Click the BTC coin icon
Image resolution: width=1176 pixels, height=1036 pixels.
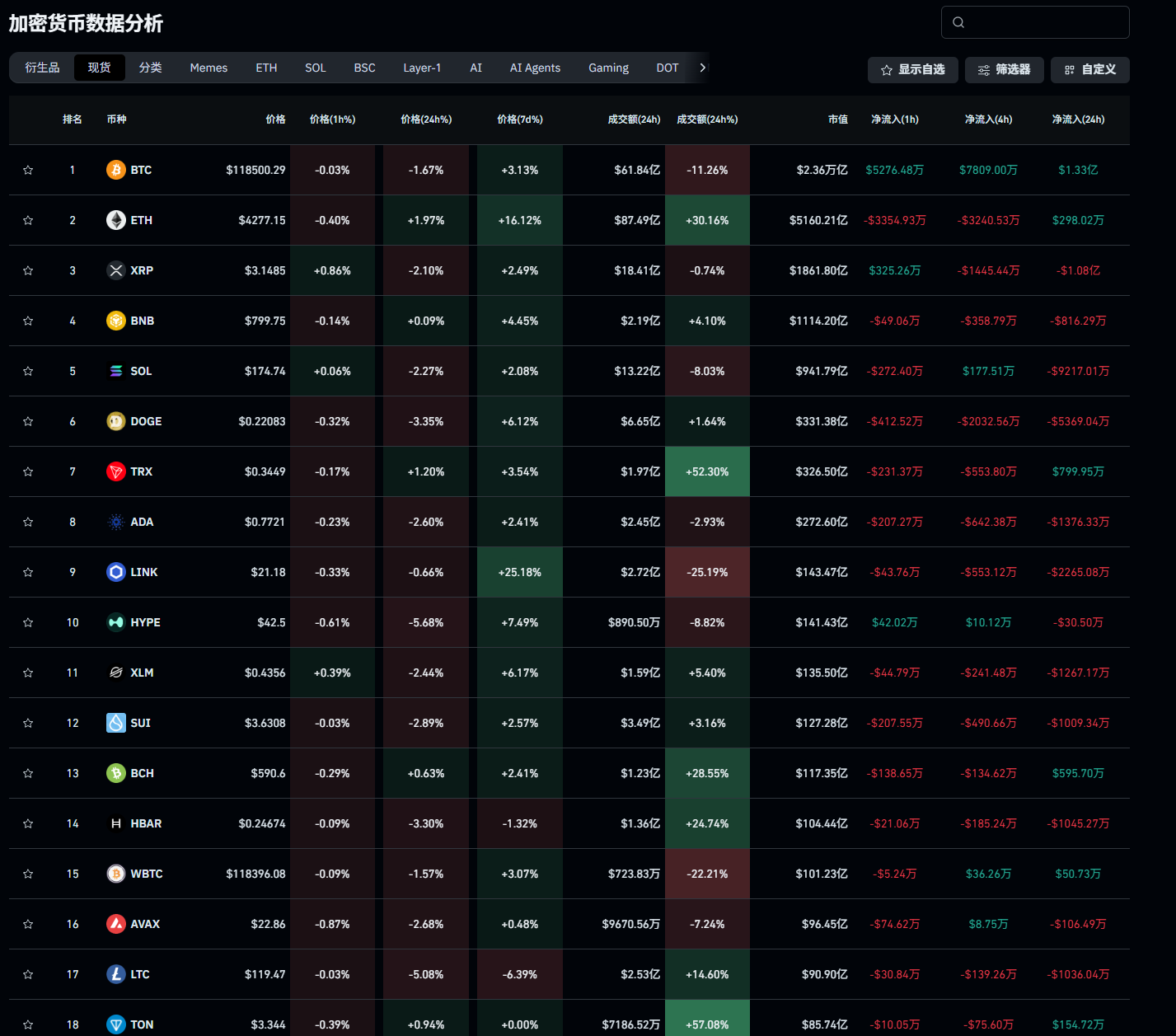(116, 170)
